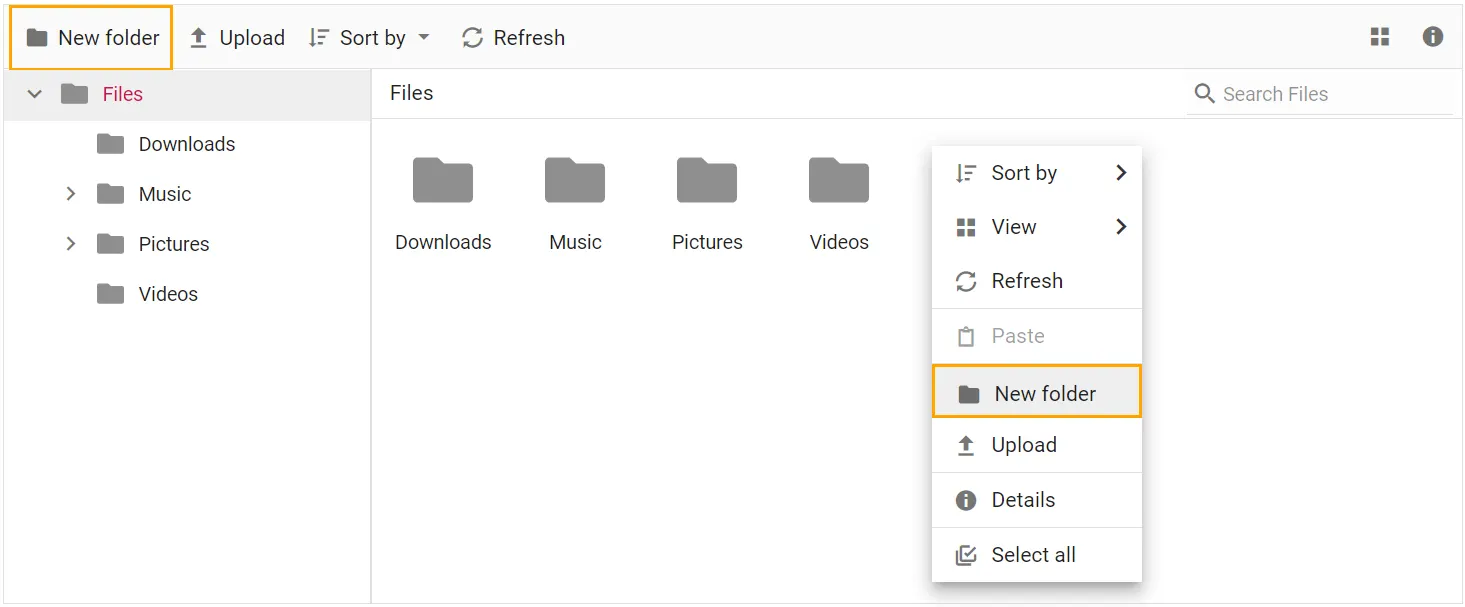The image size is (1465, 607).
Task: Click the Files root folder icon in tree
Action: click(74, 94)
